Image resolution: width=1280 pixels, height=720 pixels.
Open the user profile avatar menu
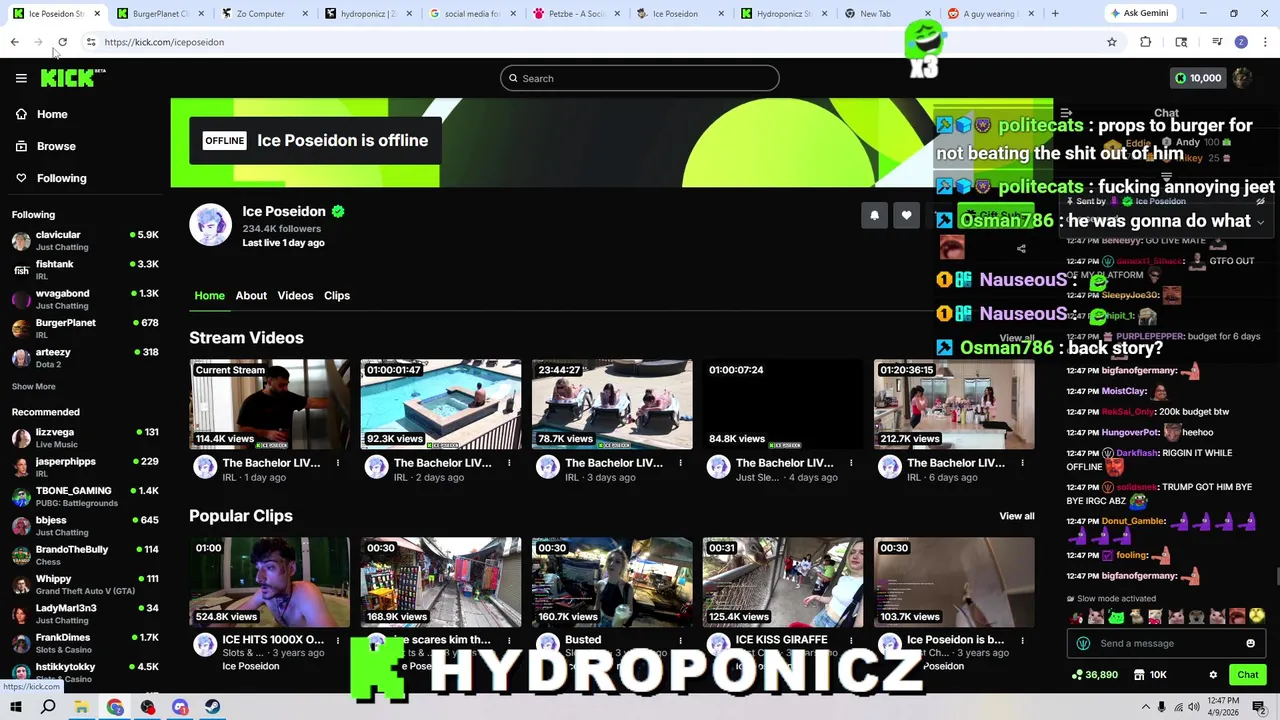[1243, 78]
